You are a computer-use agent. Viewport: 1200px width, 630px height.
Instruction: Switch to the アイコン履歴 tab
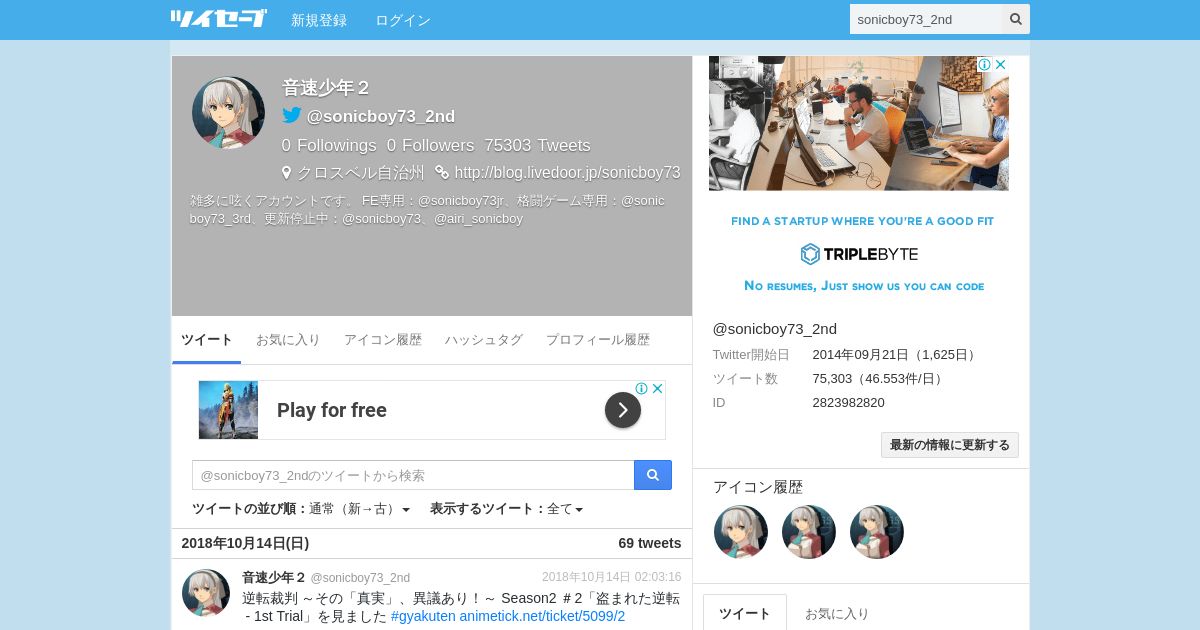point(383,340)
